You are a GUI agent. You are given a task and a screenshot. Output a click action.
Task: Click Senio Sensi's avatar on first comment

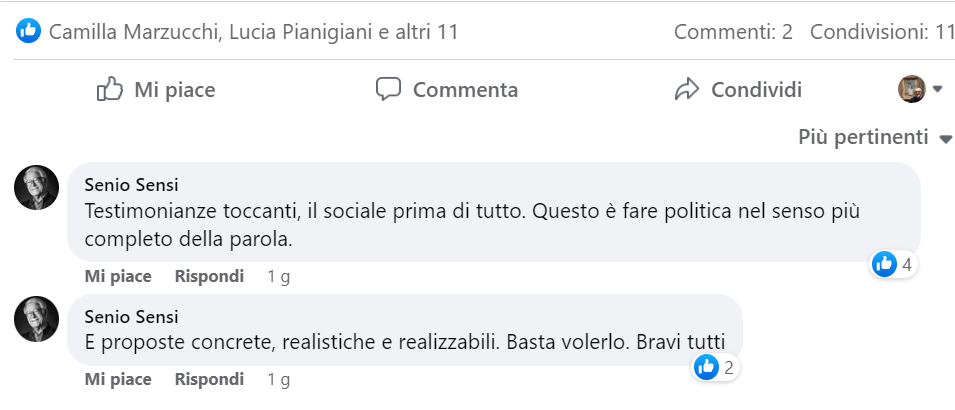coord(37,188)
